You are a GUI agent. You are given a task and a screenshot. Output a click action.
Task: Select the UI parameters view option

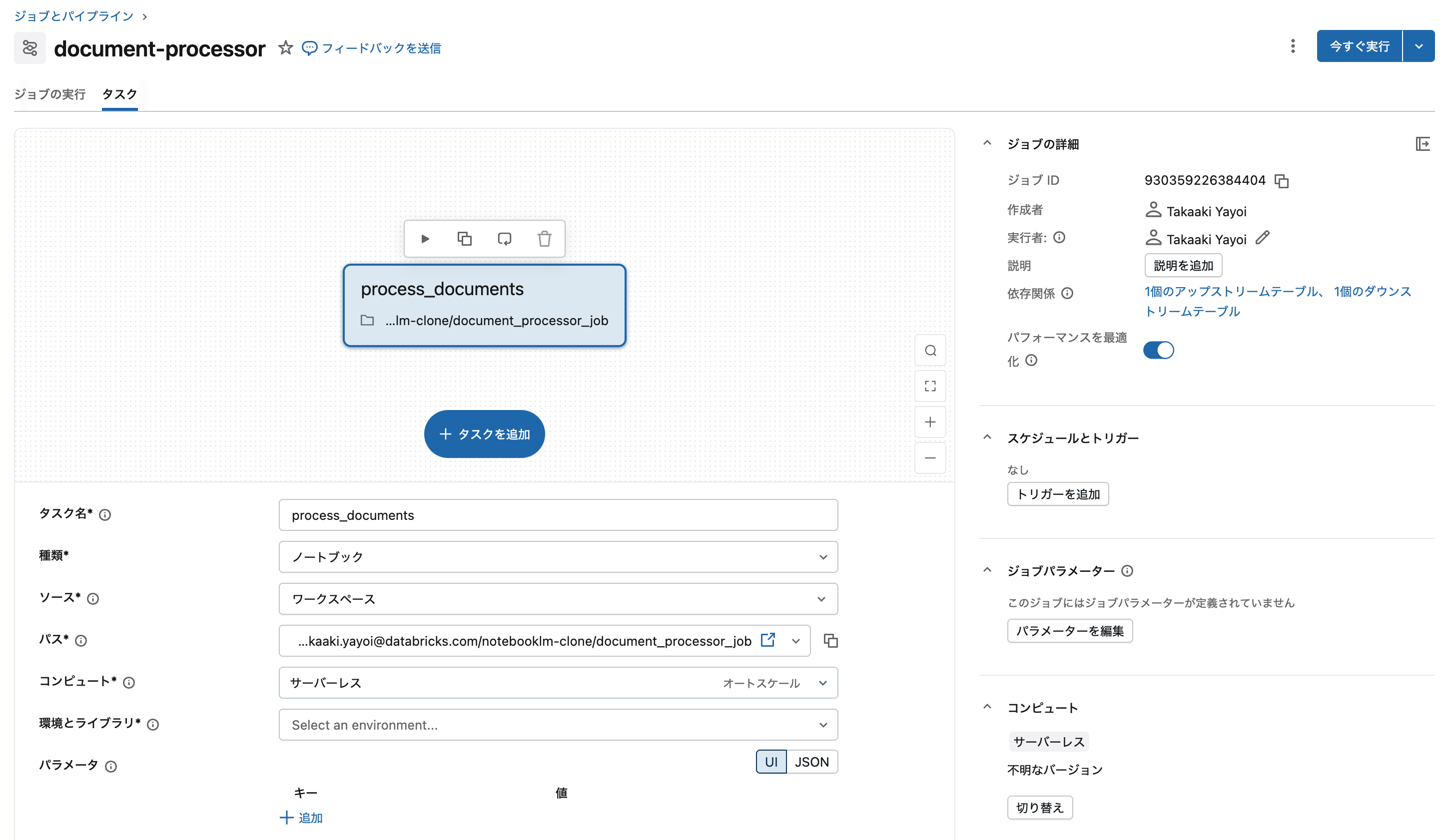(x=770, y=762)
